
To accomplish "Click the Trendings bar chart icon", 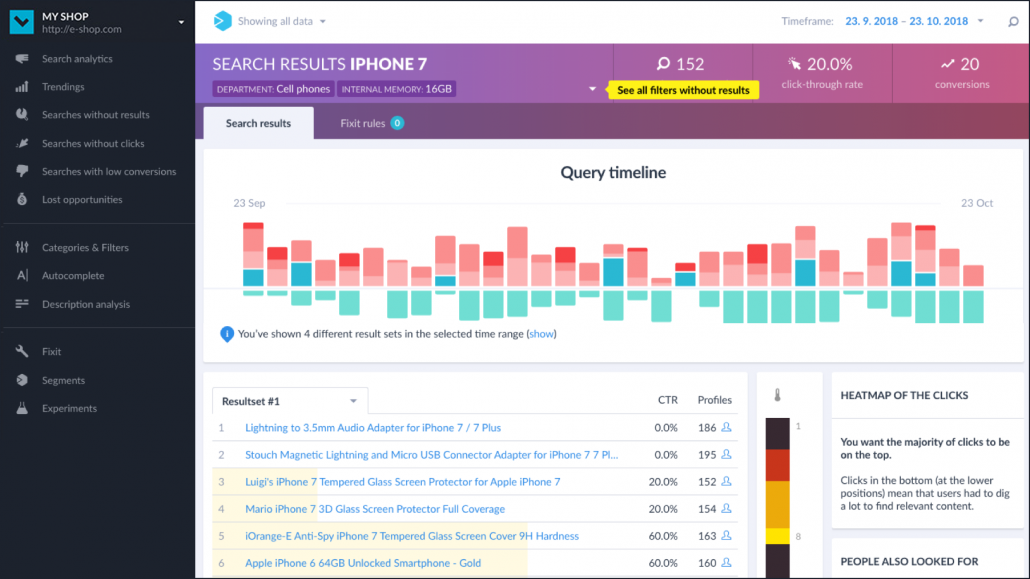I will click(x=22, y=87).
